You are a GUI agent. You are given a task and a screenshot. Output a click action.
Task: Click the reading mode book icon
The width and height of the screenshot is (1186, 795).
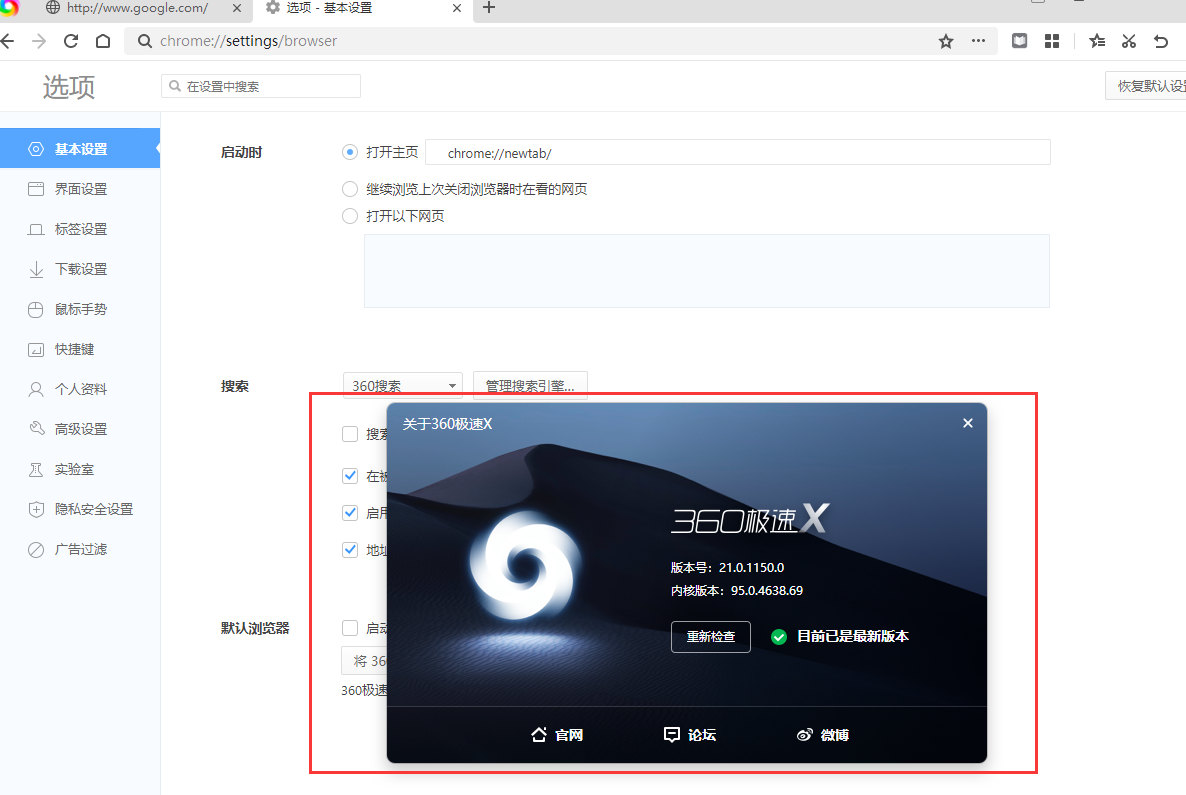coord(1020,41)
